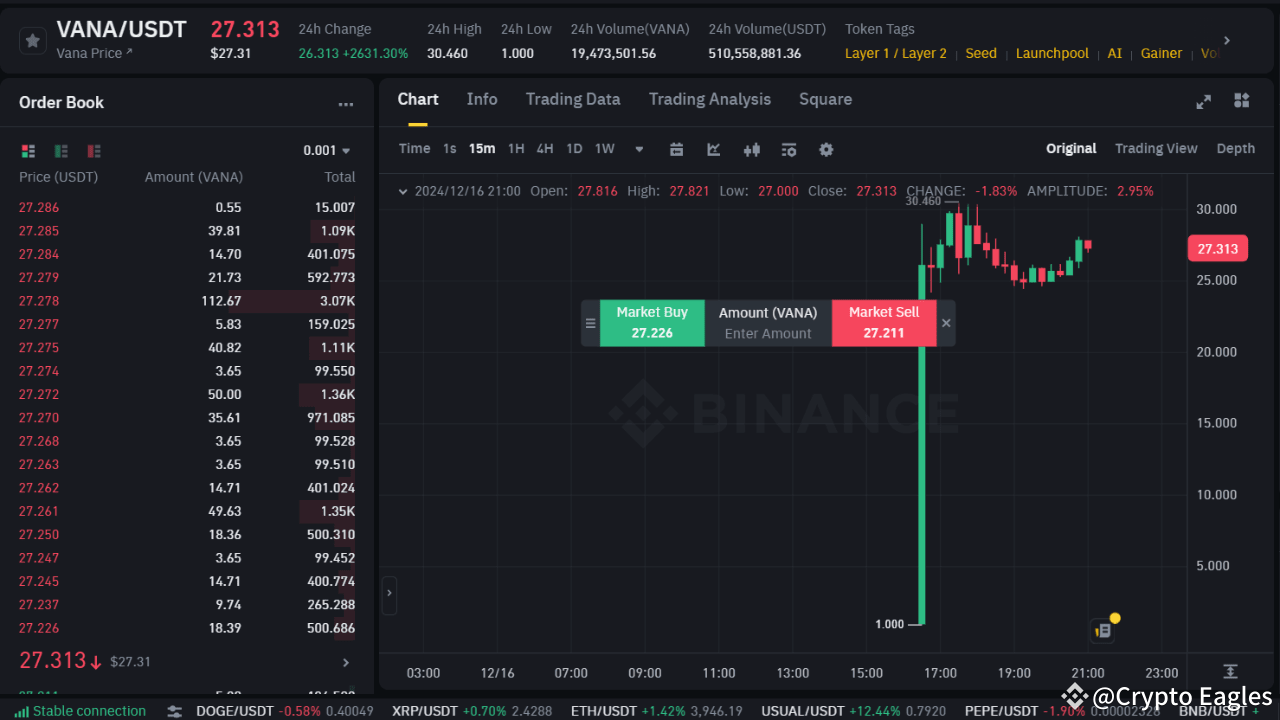Open the Square tab
The height and width of the screenshot is (720, 1280).
point(825,99)
